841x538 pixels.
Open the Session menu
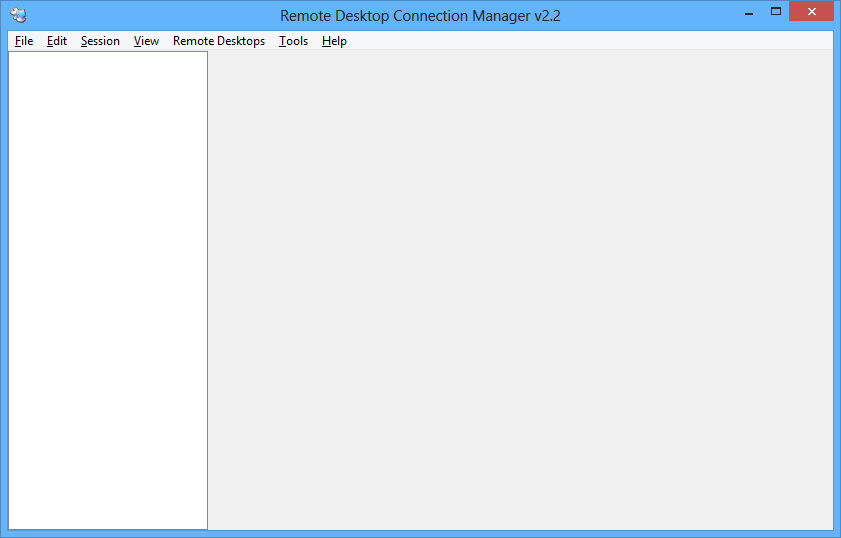tap(100, 41)
